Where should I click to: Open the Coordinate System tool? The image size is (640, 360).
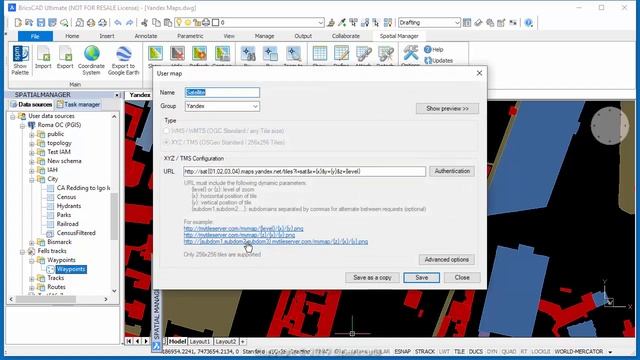(x=91, y=54)
